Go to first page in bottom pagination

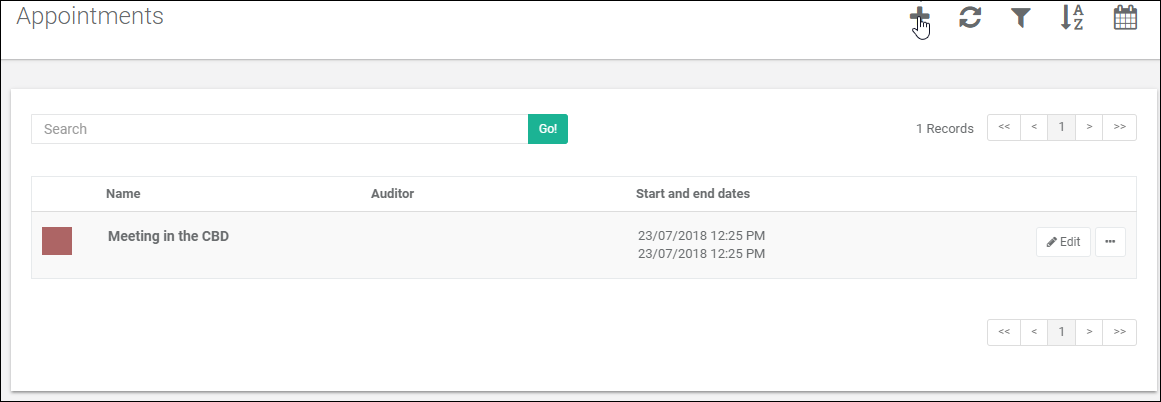point(1004,332)
